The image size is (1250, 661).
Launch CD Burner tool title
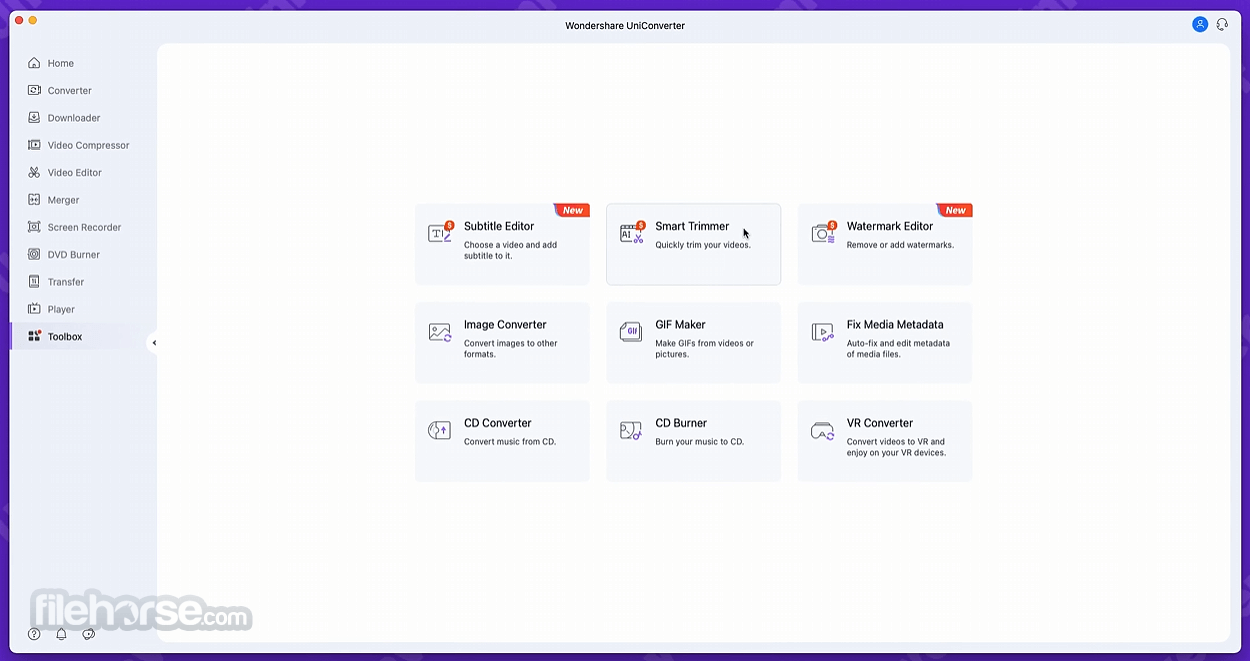[x=681, y=423]
